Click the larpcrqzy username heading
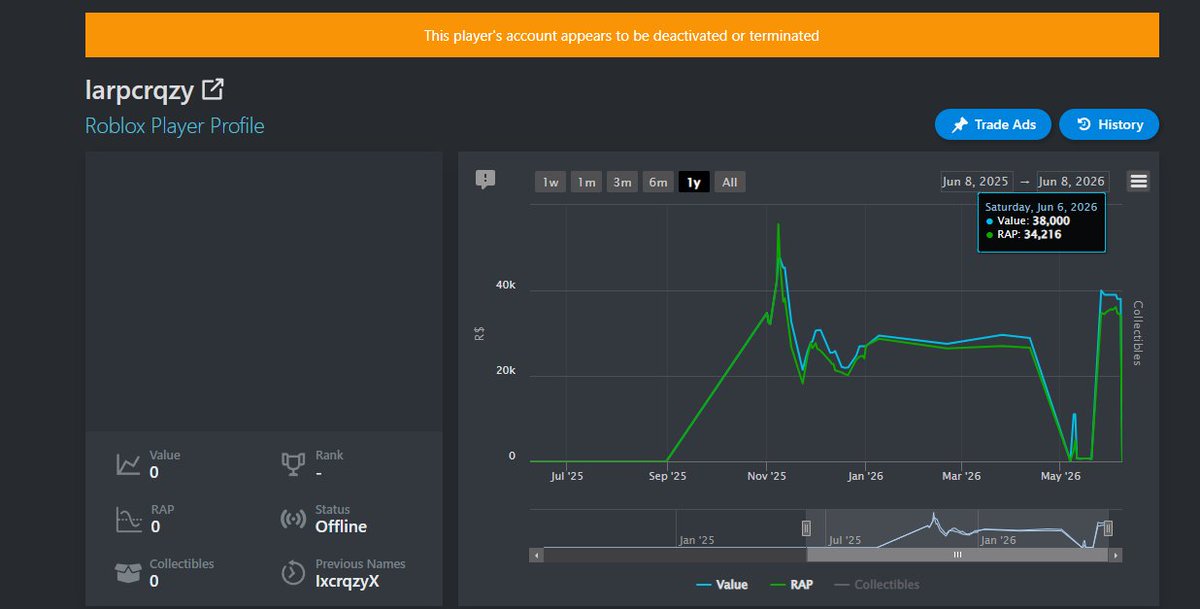 (x=140, y=90)
